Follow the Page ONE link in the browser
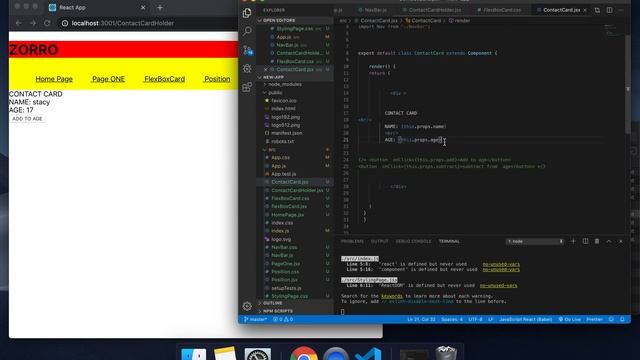The height and width of the screenshot is (360, 640). coord(108,79)
